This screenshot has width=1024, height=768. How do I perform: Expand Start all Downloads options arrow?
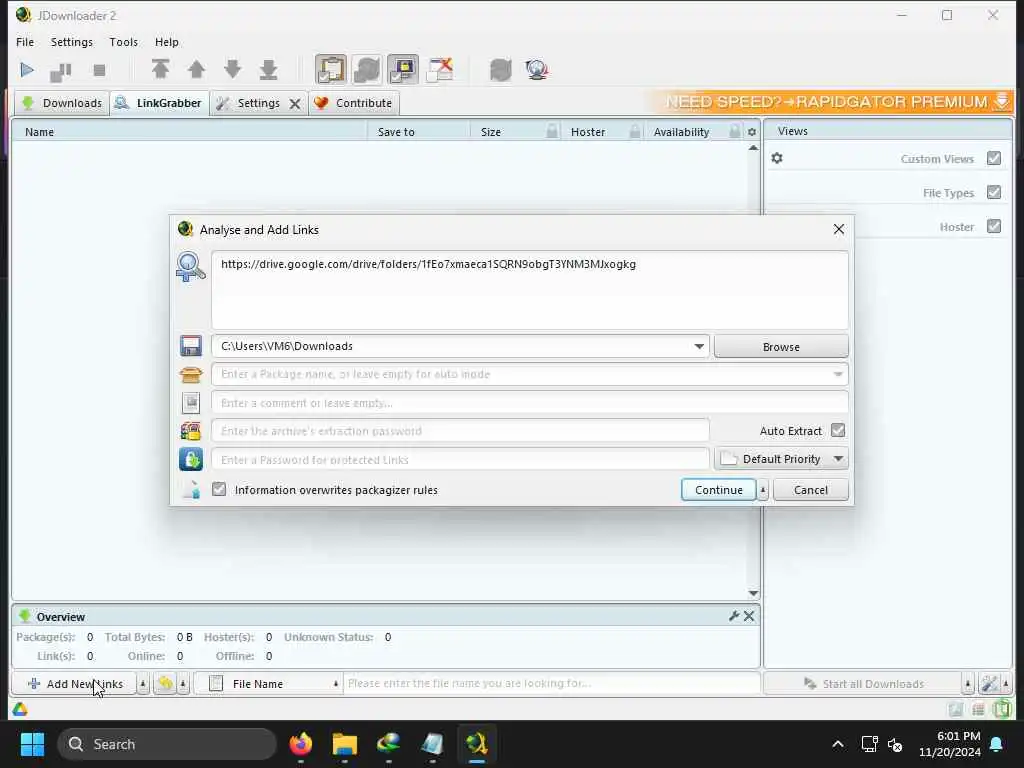pyautogui.click(x=968, y=684)
